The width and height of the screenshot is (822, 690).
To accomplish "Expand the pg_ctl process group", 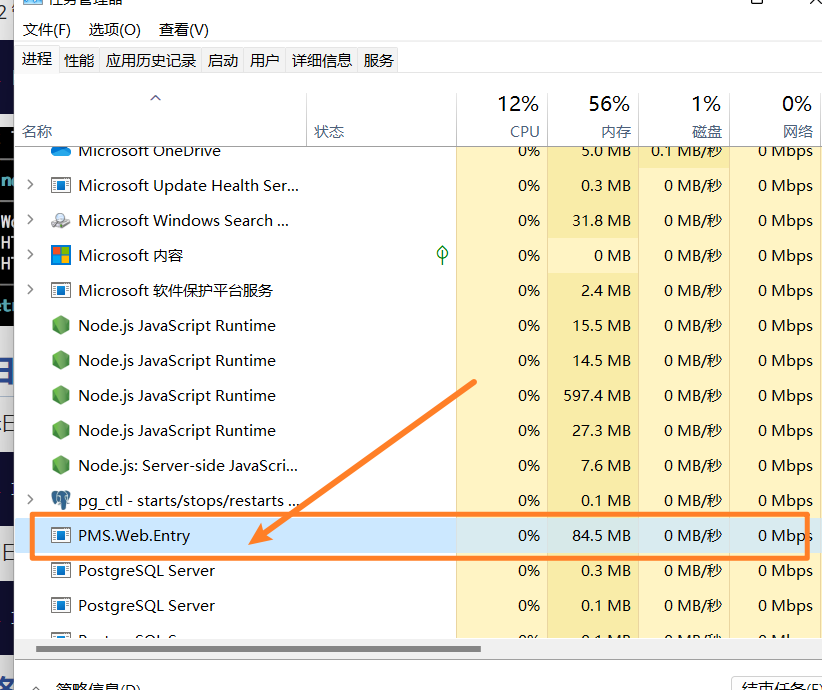I will (x=30, y=499).
